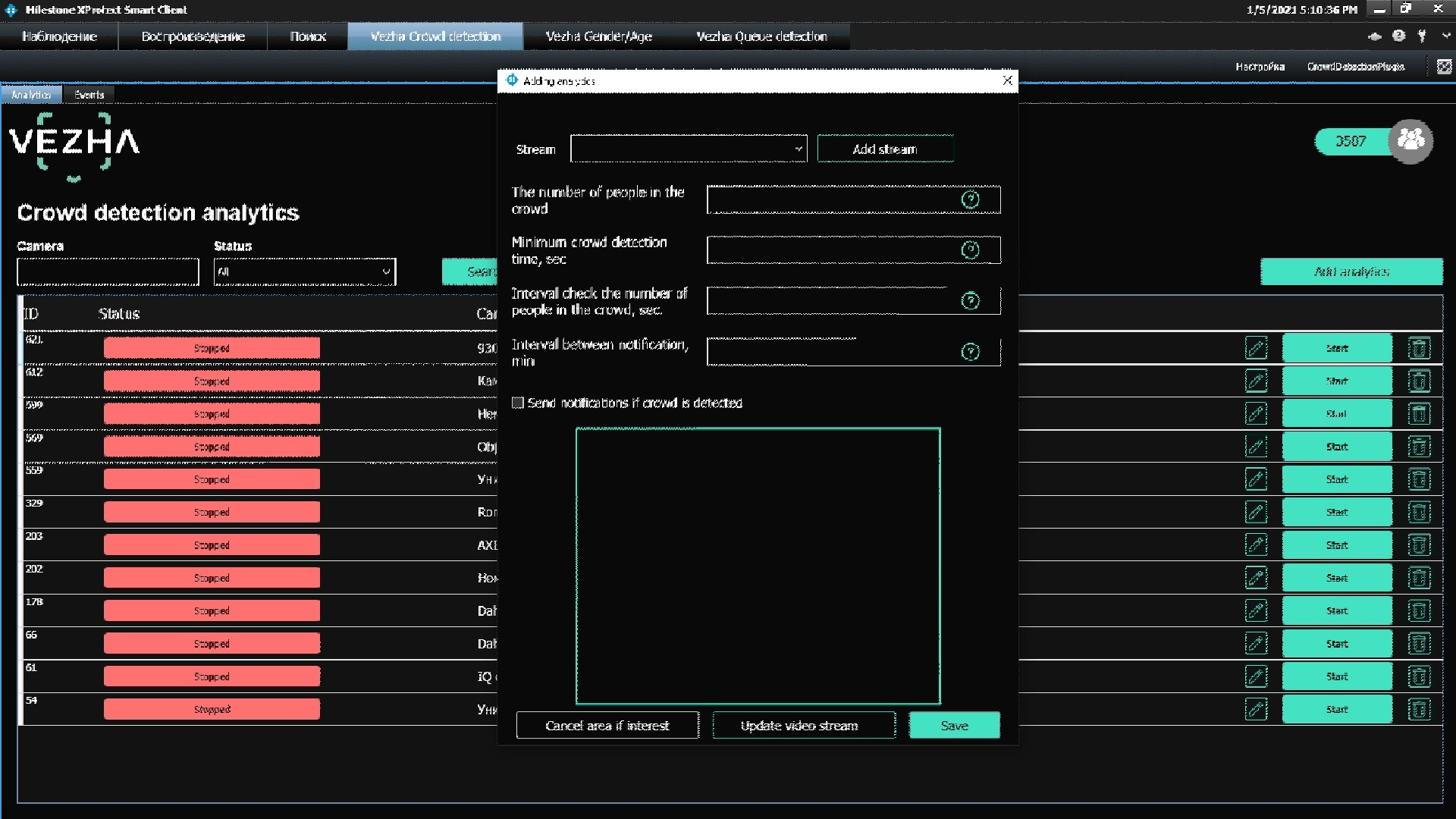
Task: Delete analytics row 559 with trash icon
Action: tap(1419, 479)
